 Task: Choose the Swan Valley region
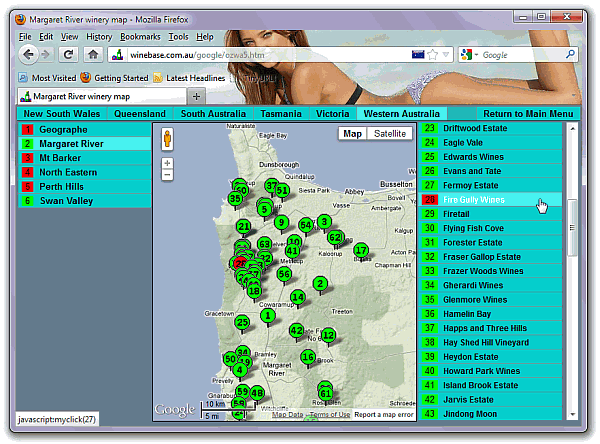(85, 201)
